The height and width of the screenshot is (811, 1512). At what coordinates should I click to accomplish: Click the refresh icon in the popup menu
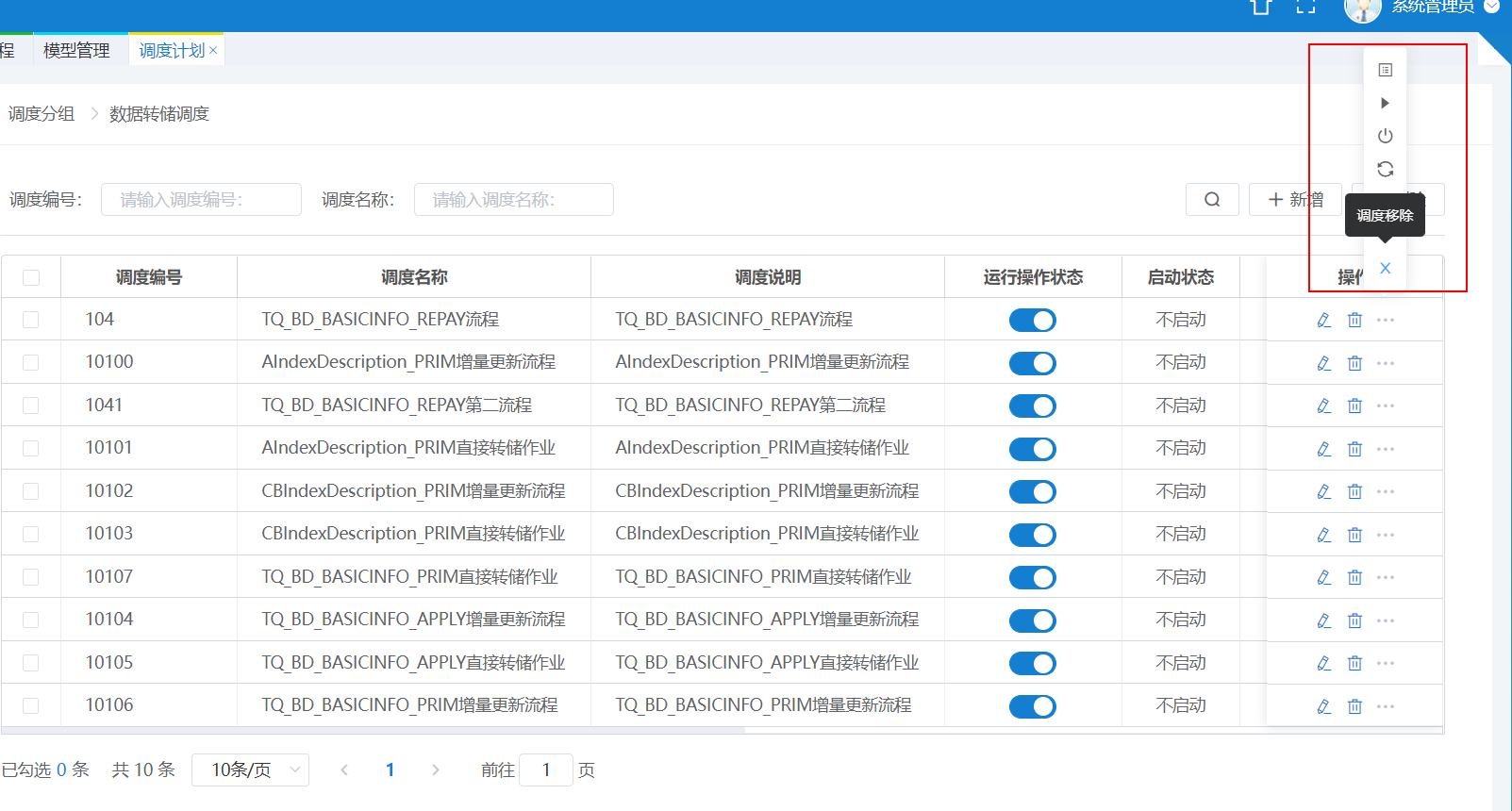(x=1385, y=169)
